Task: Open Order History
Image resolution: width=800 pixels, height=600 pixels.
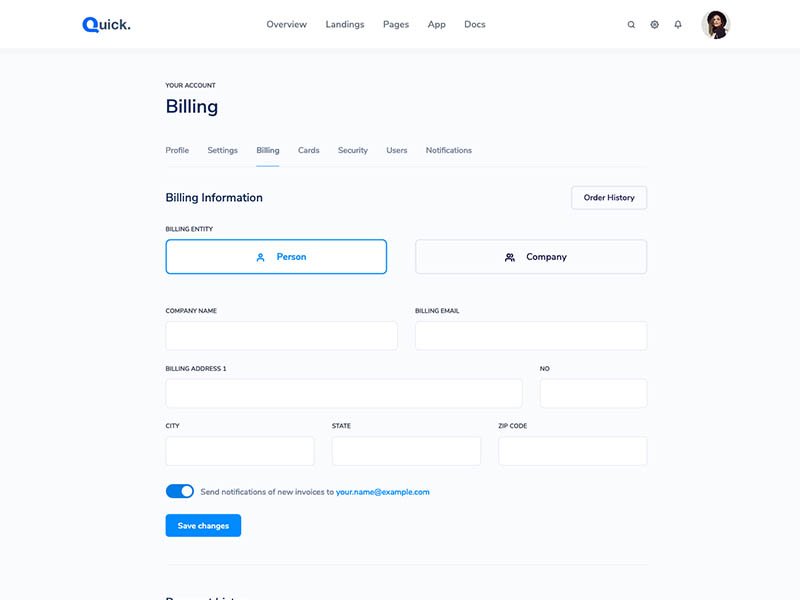Action: pos(609,198)
